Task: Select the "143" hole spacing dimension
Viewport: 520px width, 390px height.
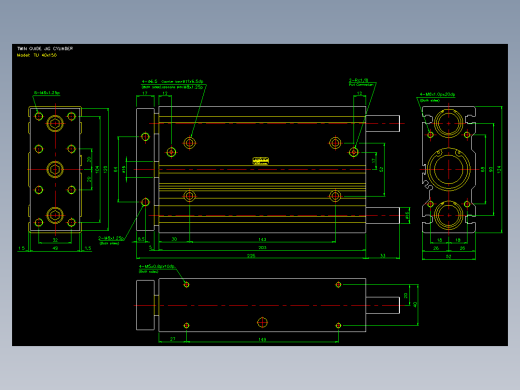Action: [262, 239]
